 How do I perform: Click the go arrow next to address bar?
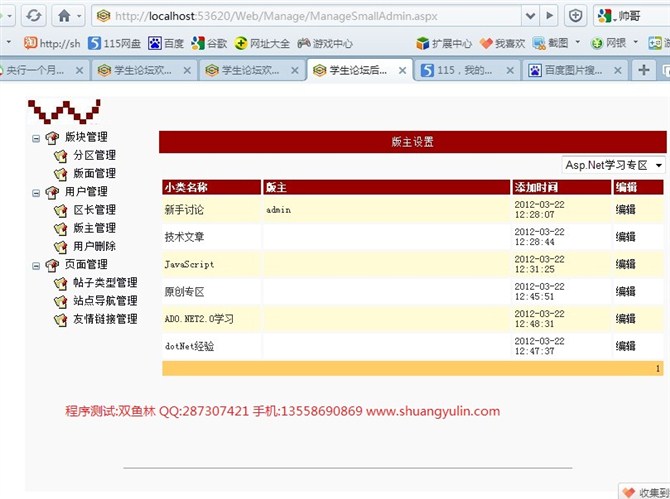tap(550, 16)
